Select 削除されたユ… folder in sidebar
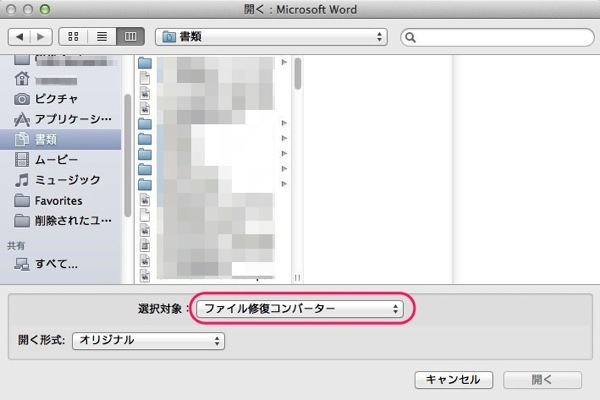The image size is (600, 400). click(x=60, y=220)
